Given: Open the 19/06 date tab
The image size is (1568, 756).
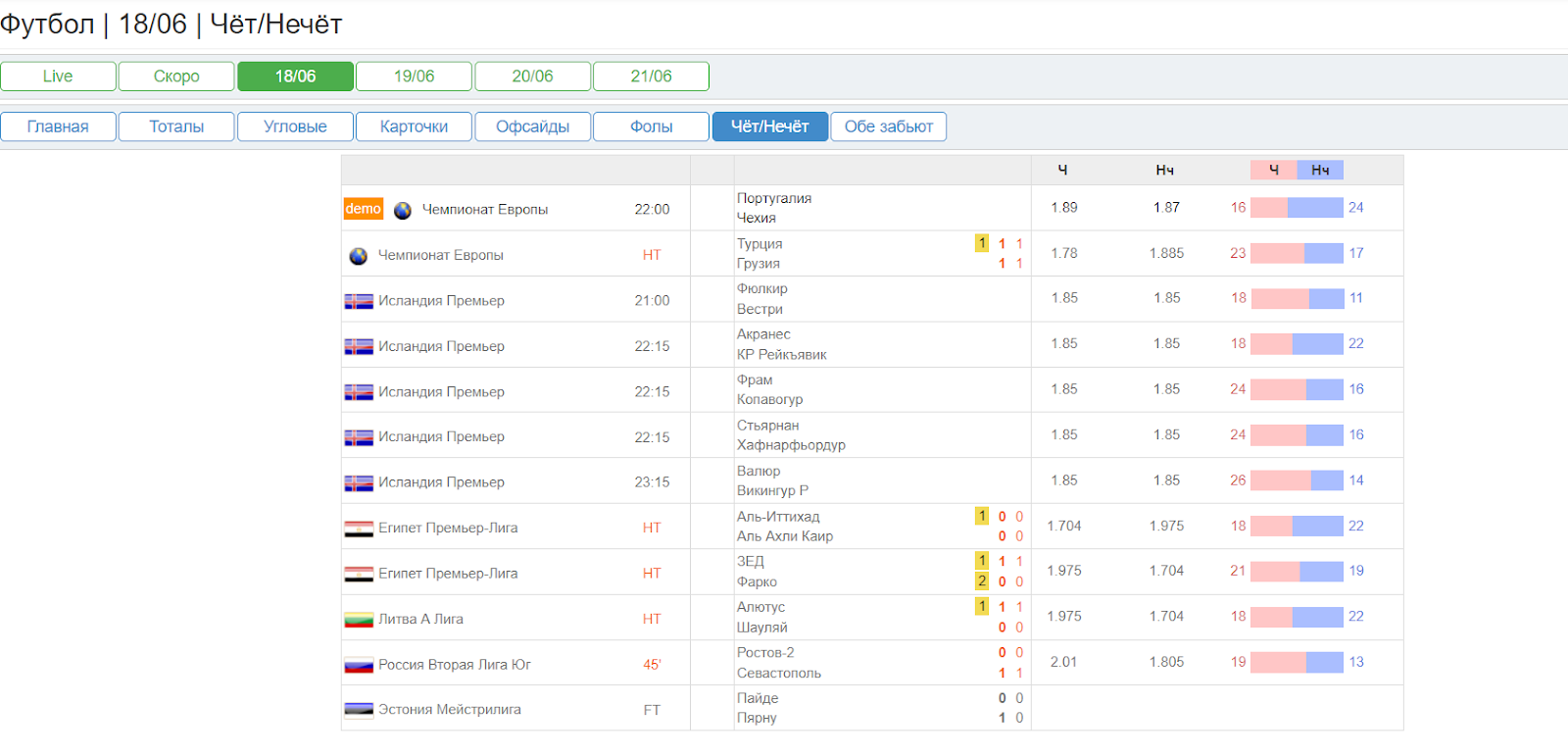Looking at the screenshot, I should [x=414, y=76].
